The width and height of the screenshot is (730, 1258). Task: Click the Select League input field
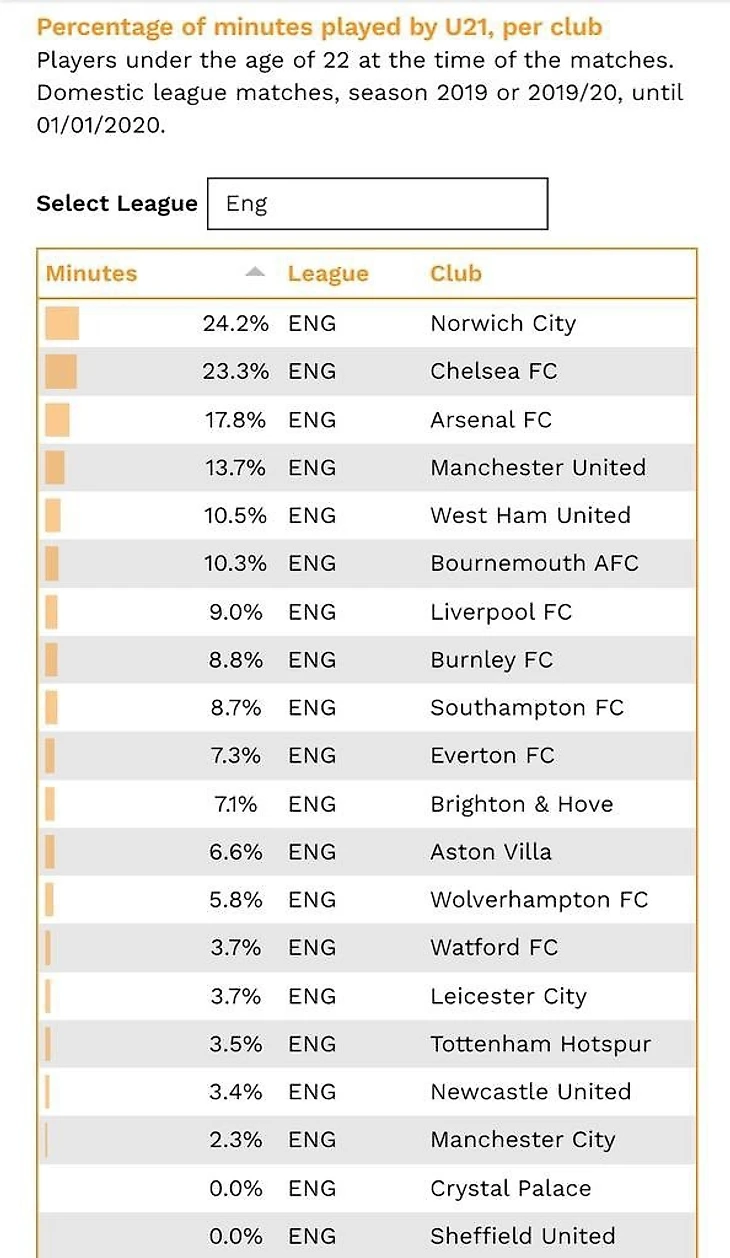(x=378, y=204)
